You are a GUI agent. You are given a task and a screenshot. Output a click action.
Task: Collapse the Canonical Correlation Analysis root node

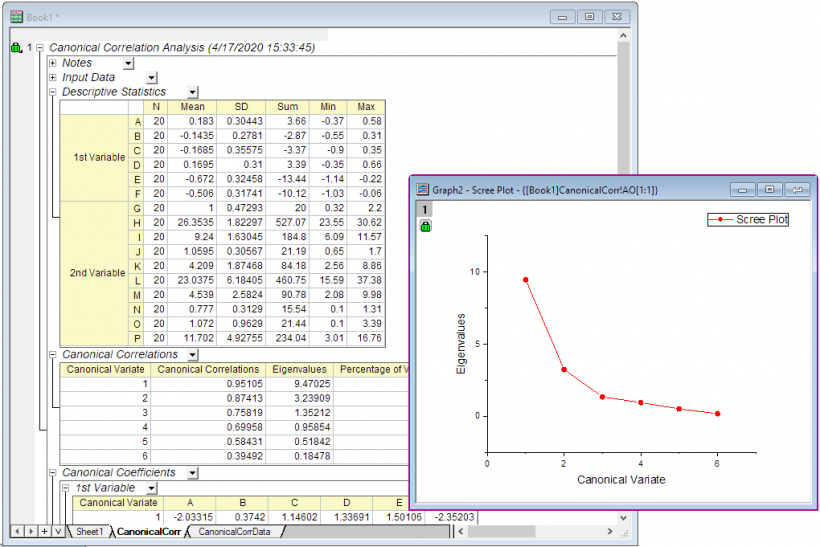pyautogui.click(x=40, y=48)
